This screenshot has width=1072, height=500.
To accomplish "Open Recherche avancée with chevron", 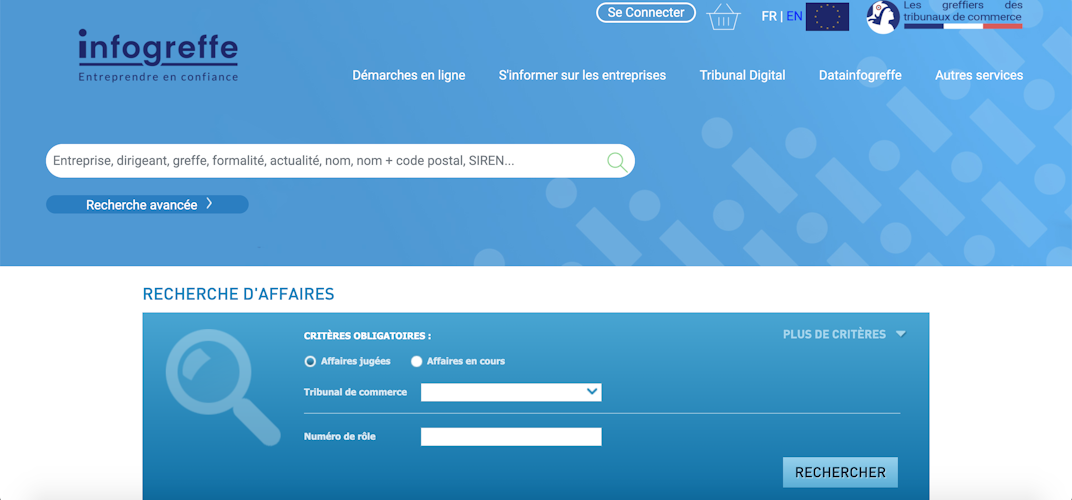I will click(147, 205).
